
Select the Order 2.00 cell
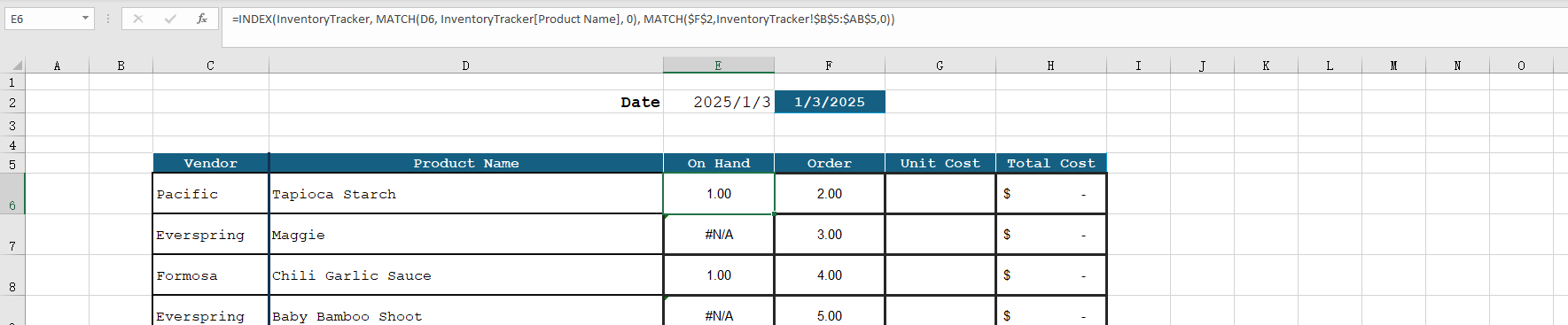829,193
